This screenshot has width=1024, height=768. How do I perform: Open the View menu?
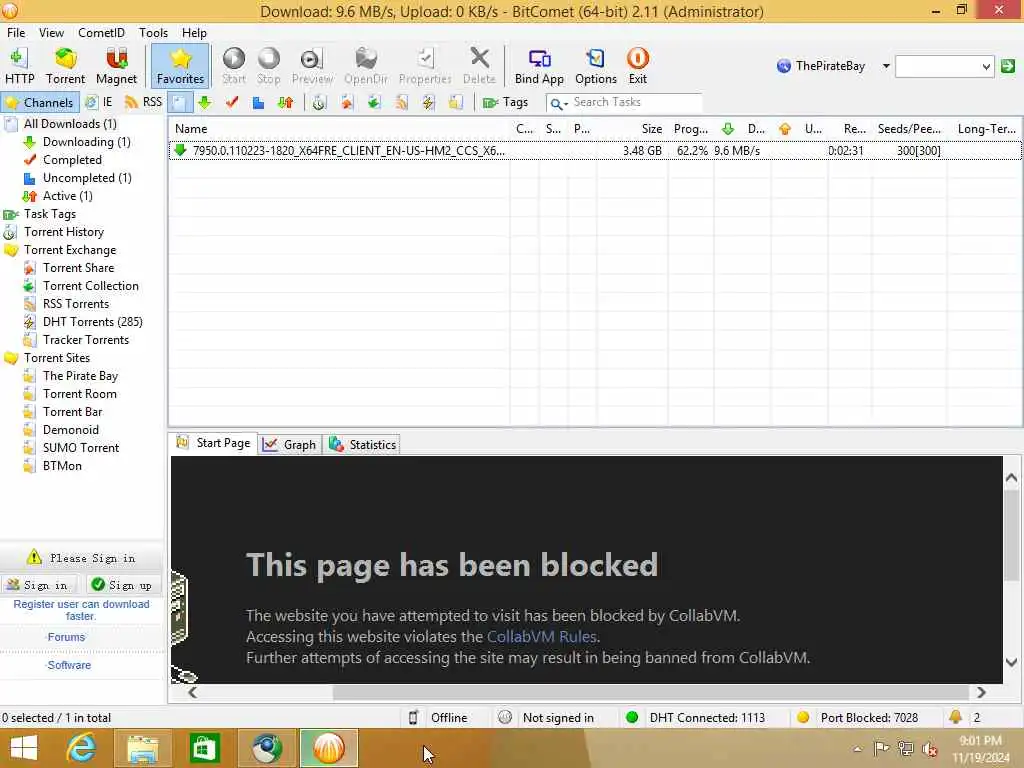point(51,33)
